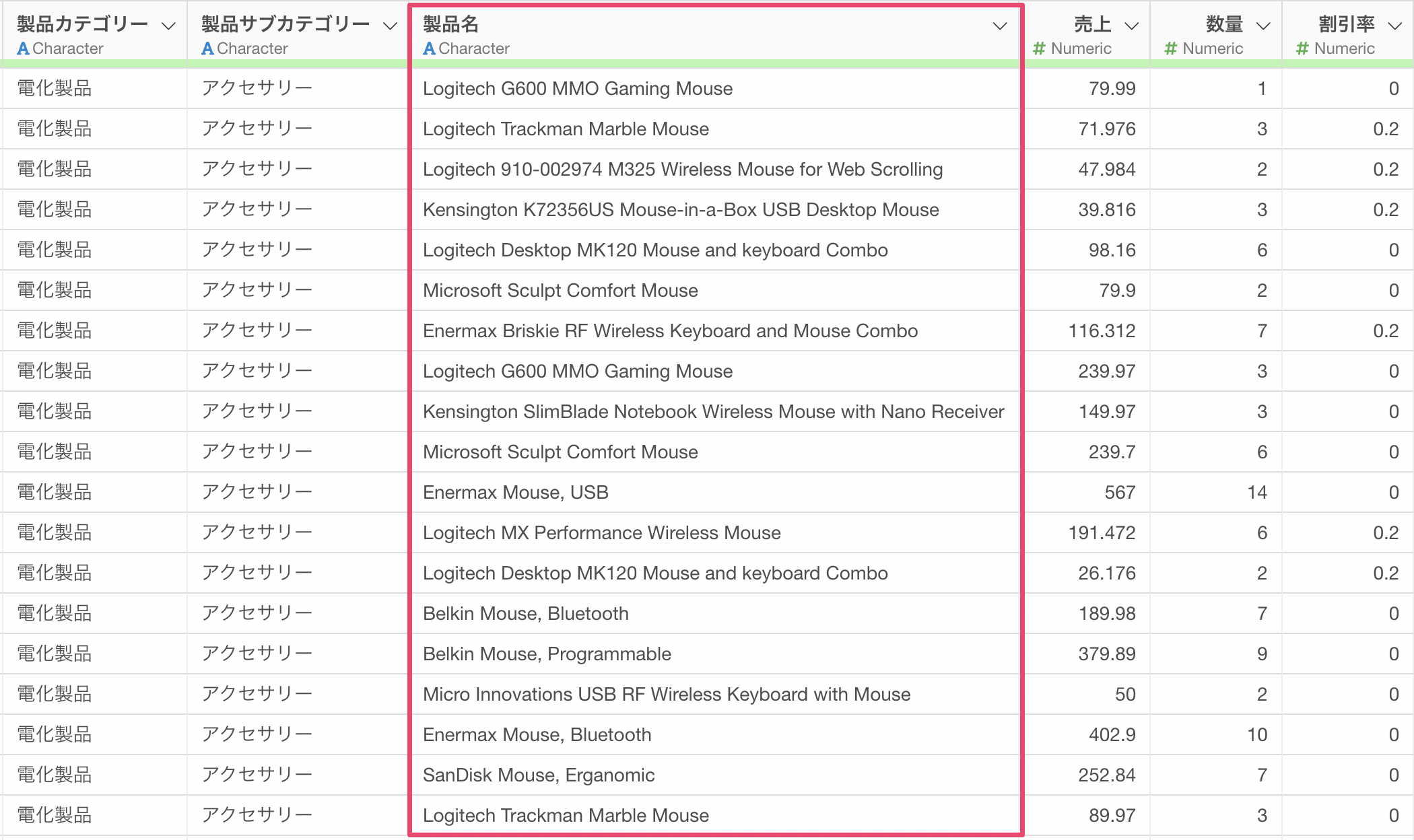
Task: Click the Character type icon under 製品サブカテゴリー
Action: pos(207,48)
